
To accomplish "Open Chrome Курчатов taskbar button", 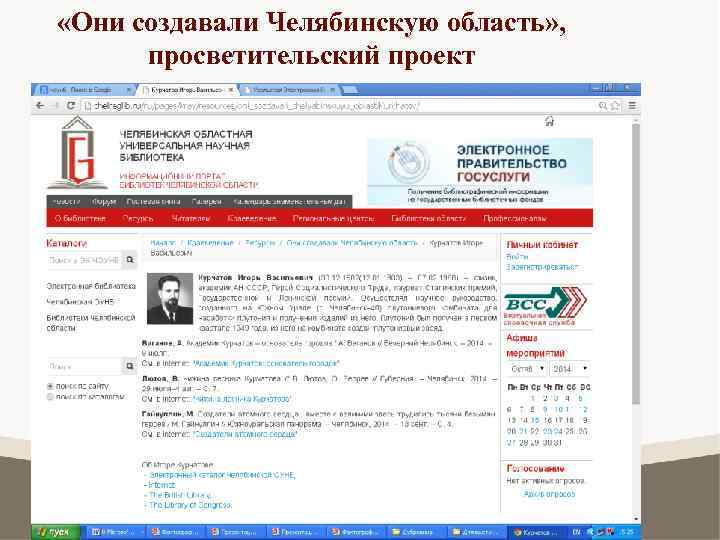I will point(537,532).
